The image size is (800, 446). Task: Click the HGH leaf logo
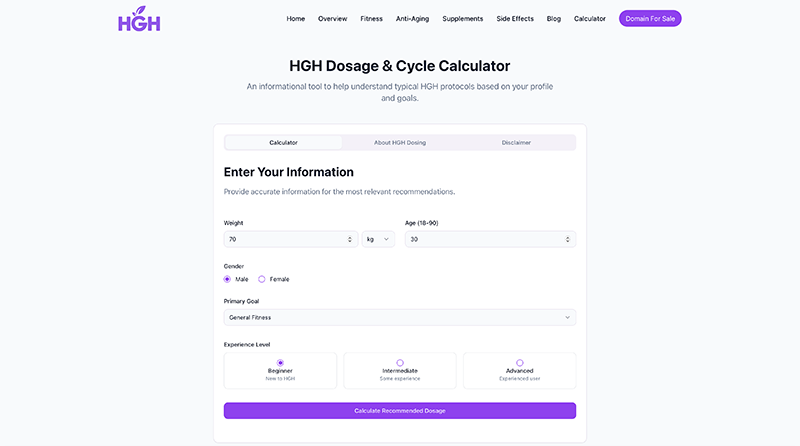(138, 19)
